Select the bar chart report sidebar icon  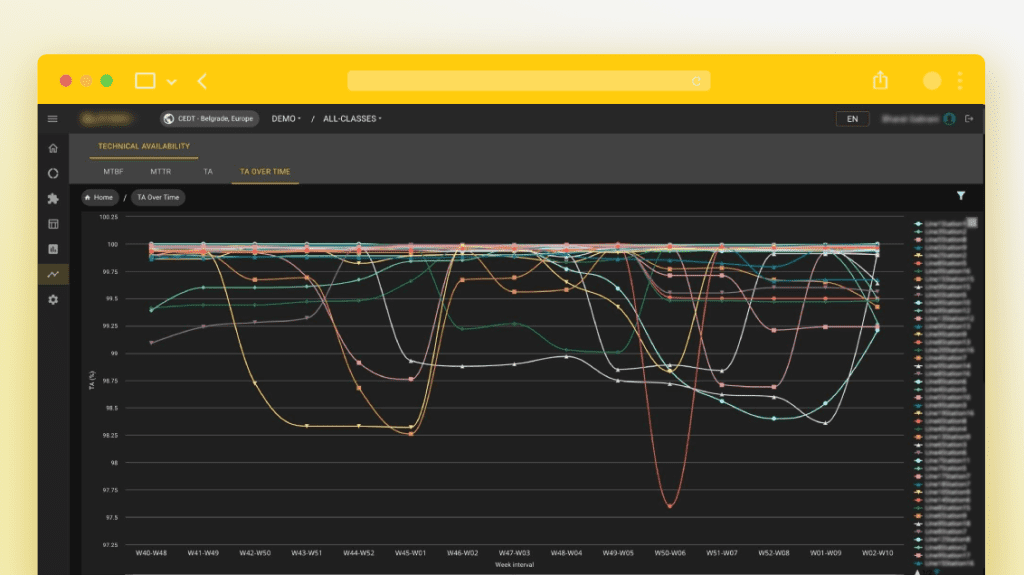click(x=53, y=248)
